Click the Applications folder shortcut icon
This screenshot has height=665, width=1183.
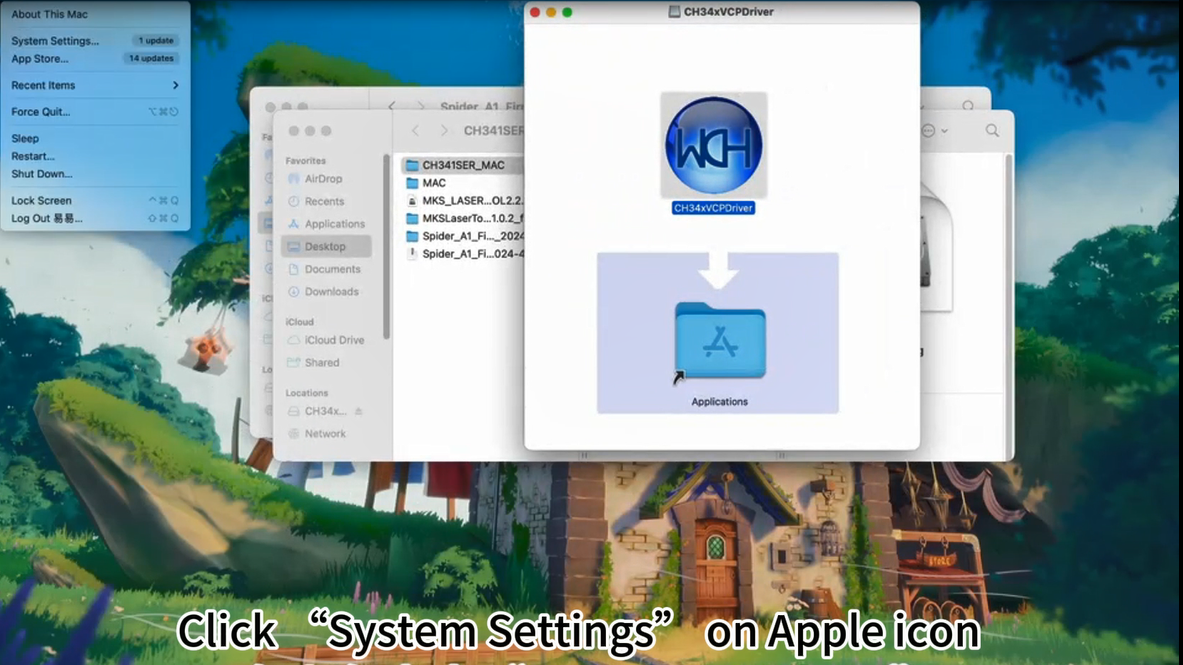point(720,340)
